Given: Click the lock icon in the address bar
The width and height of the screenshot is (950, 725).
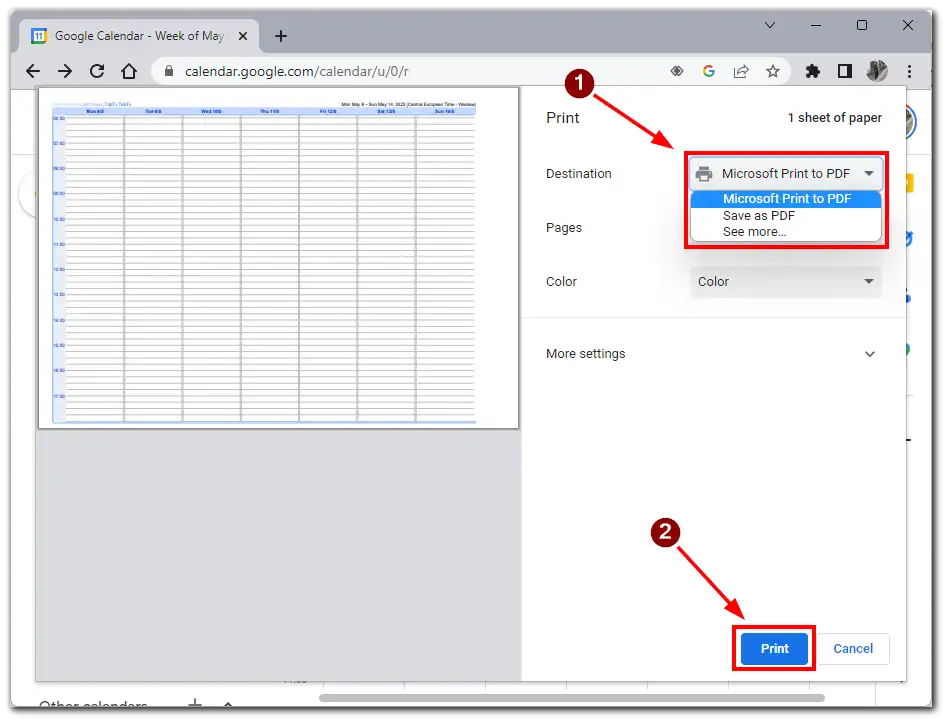Looking at the screenshot, I should click(170, 71).
